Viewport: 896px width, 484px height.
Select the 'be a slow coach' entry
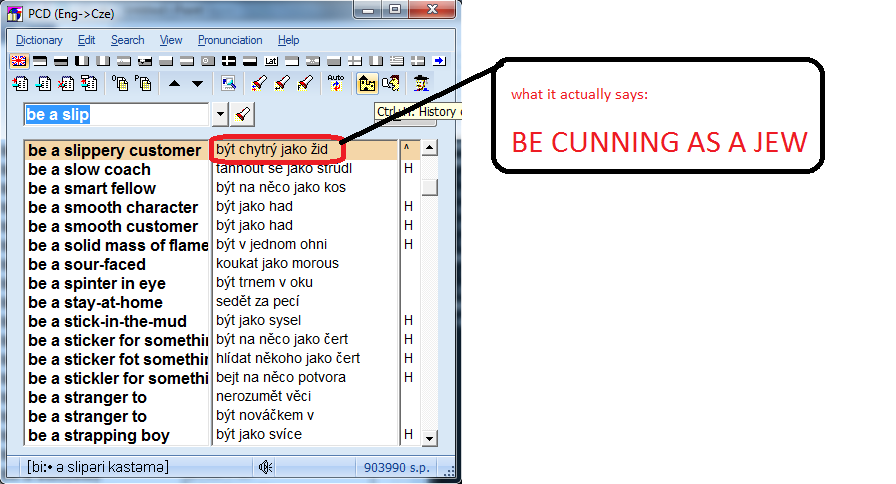(x=90, y=169)
